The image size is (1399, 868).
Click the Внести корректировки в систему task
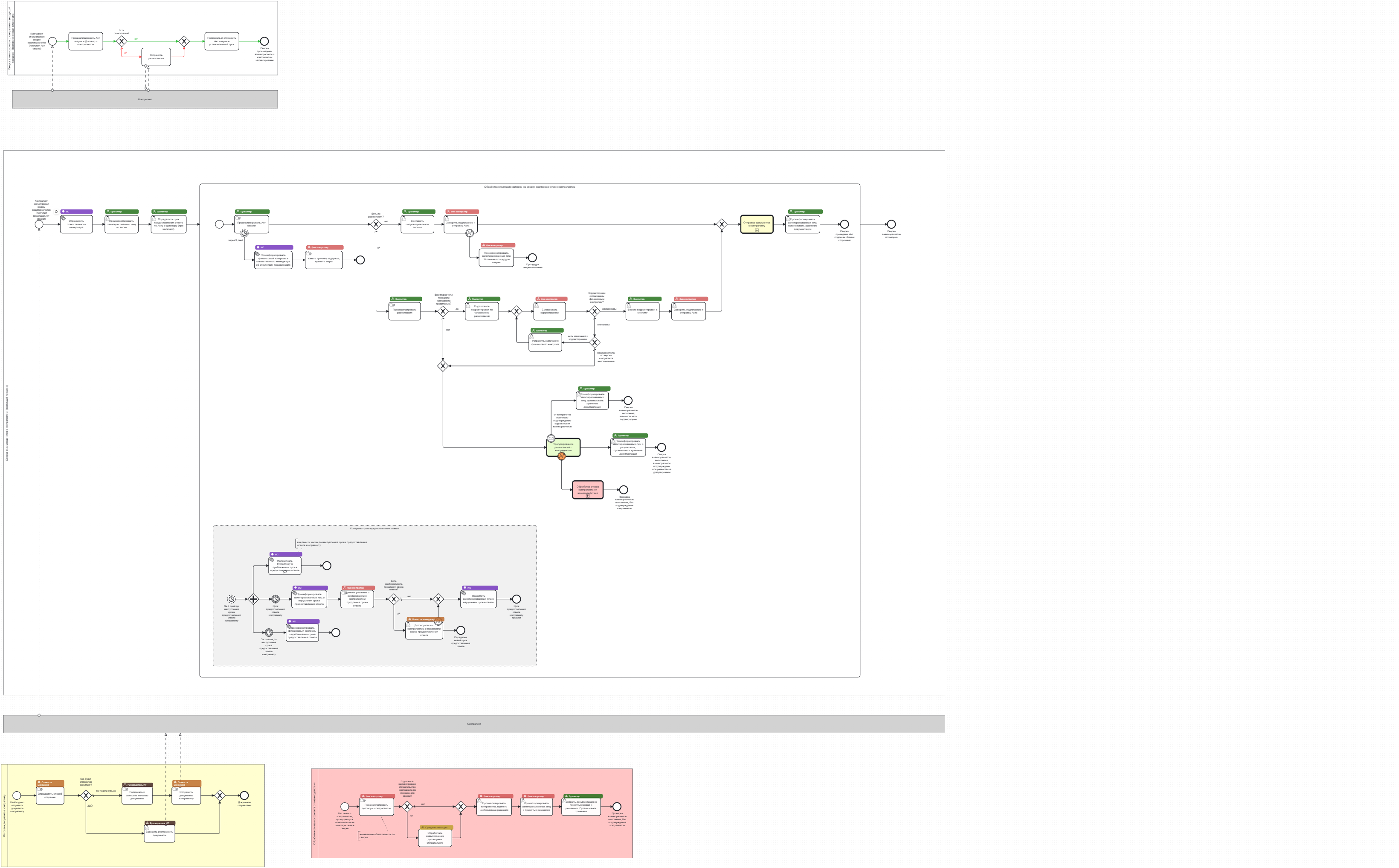tap(642, 311)
